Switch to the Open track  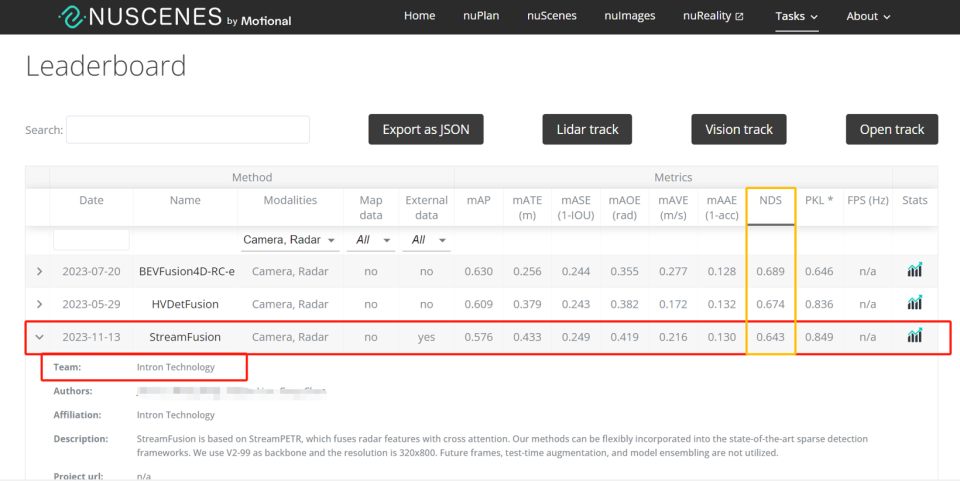click(891, 129)
